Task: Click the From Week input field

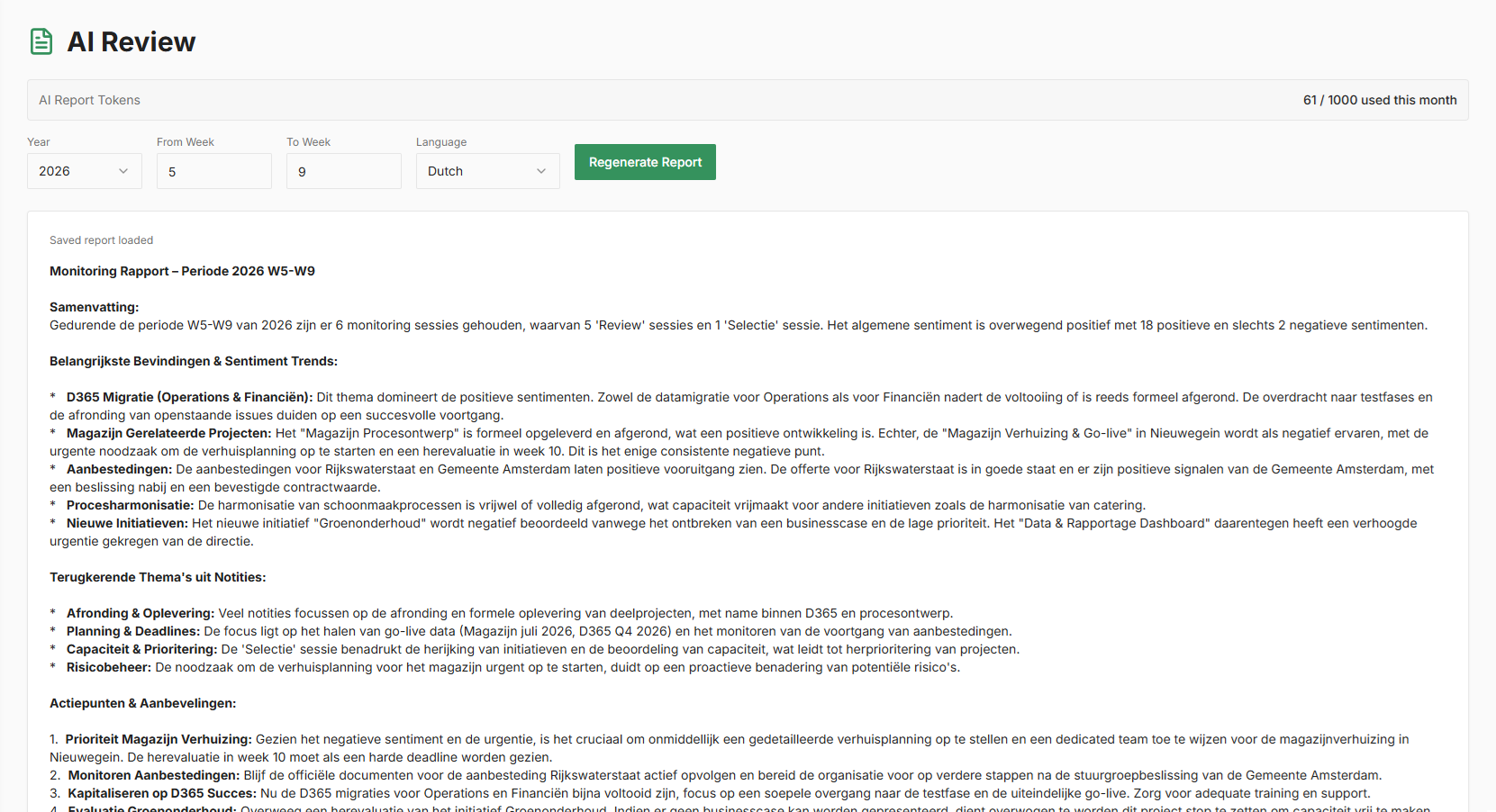Action: click(213, 170)
